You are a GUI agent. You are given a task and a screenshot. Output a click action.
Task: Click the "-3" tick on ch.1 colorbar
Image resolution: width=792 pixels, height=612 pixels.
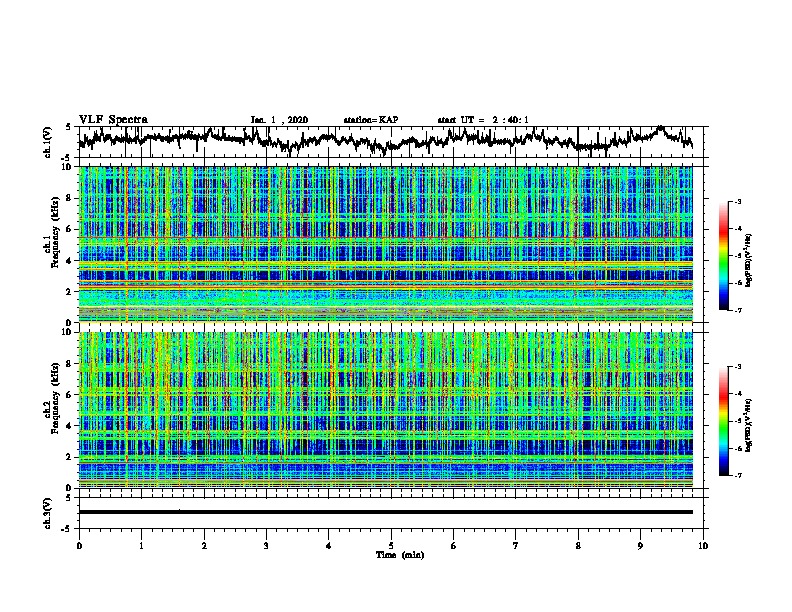point(737,202)
